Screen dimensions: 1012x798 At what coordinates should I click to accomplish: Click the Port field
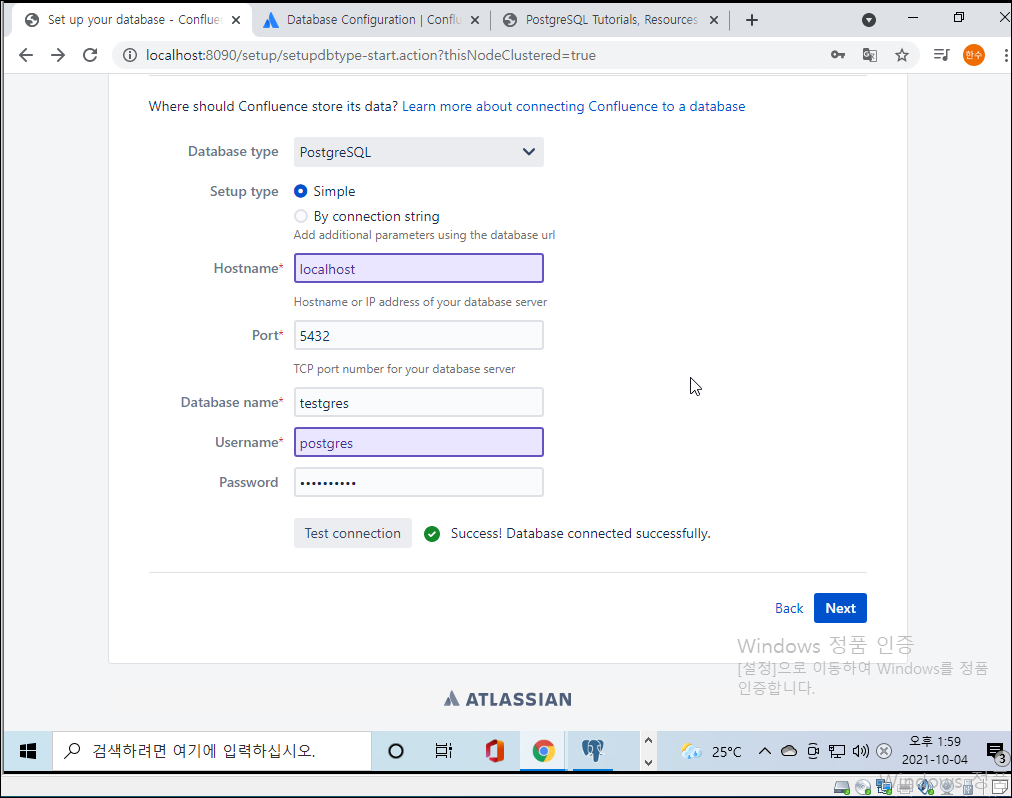418,336
